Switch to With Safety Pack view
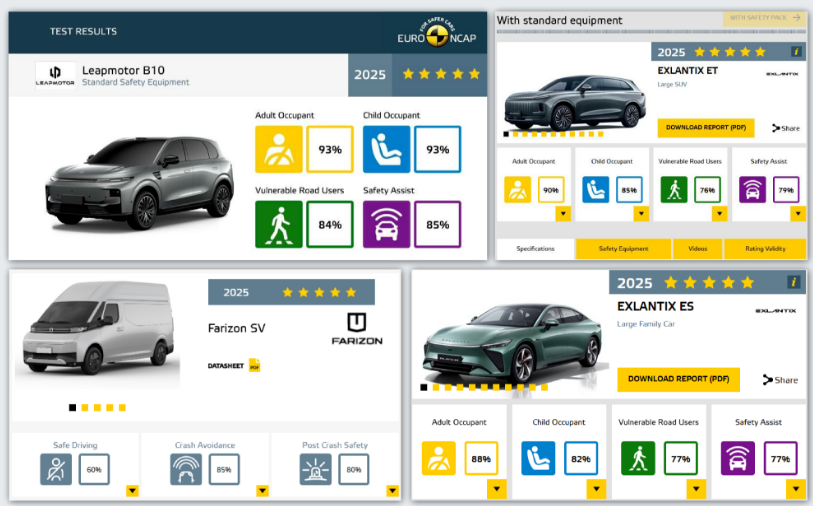This screenshot has height=506, width=813. [765, 18]
